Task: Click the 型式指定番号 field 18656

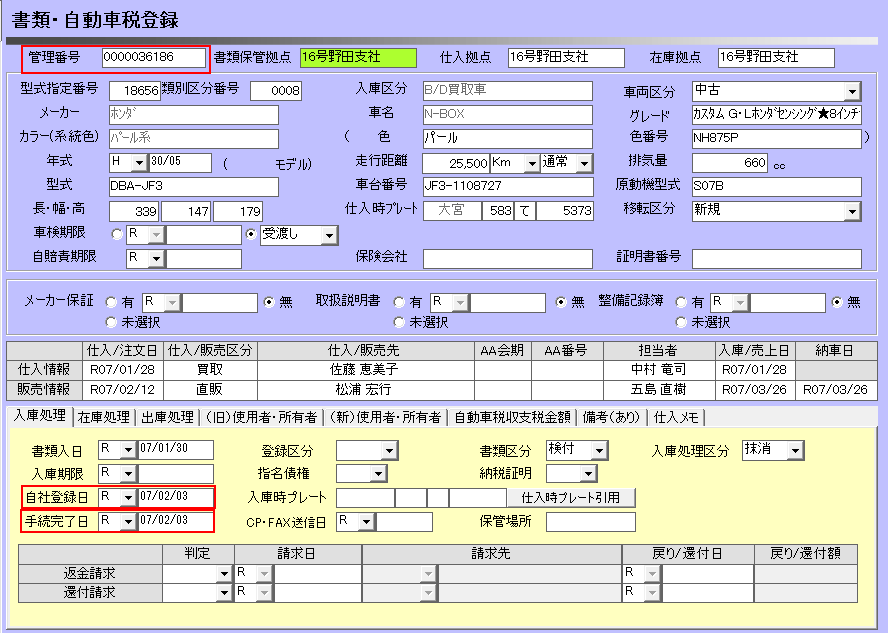Action: [134, 91]
